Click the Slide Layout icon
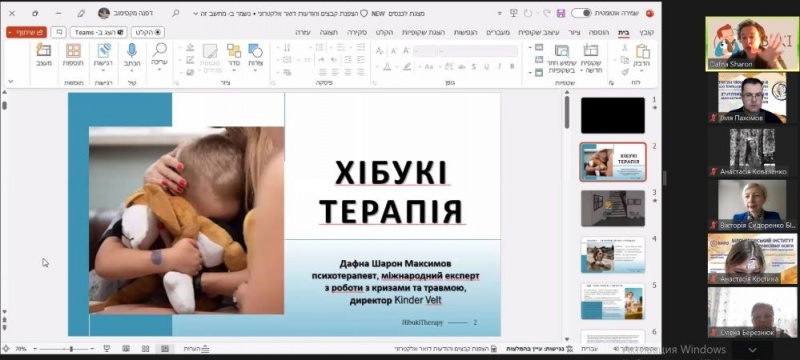The image size is (800, 360). point(539,47)
